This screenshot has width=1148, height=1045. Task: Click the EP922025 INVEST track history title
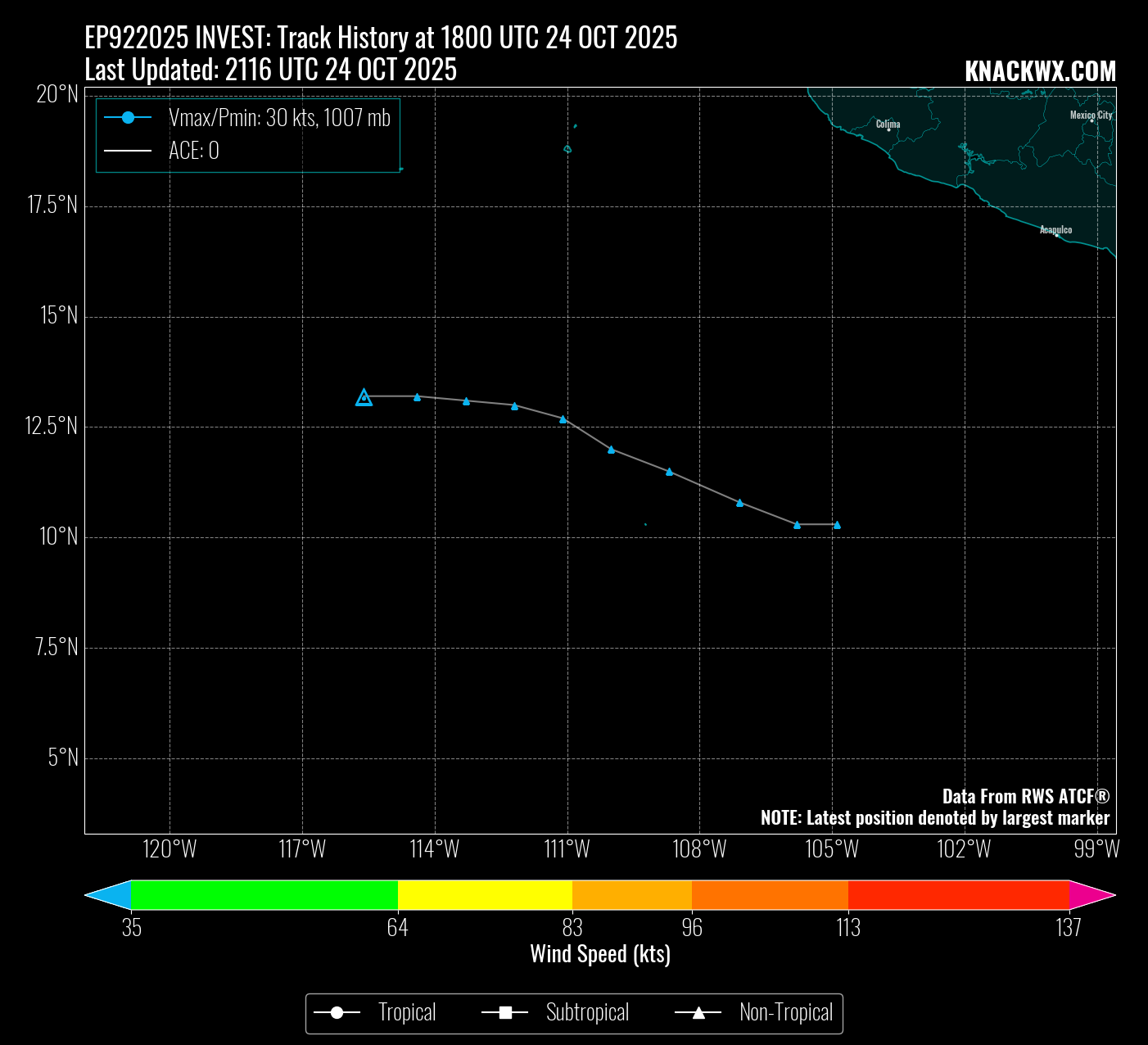coord(381,38)
